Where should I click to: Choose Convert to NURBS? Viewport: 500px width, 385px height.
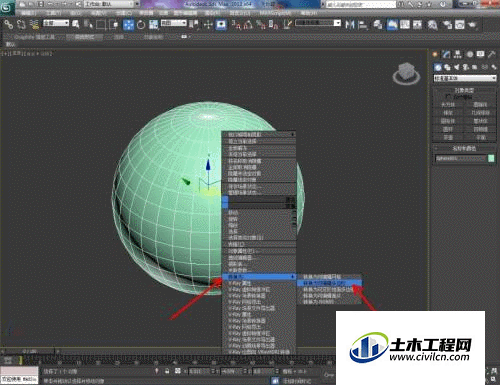(x=329, y=302)
